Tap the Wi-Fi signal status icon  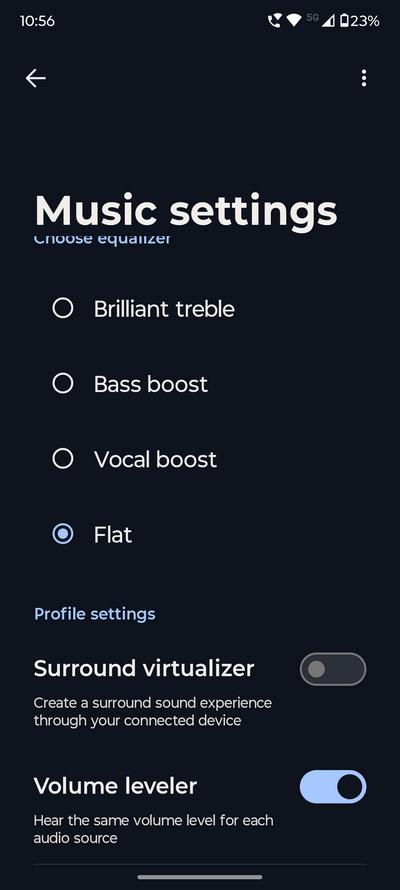[x=293, y=21]
